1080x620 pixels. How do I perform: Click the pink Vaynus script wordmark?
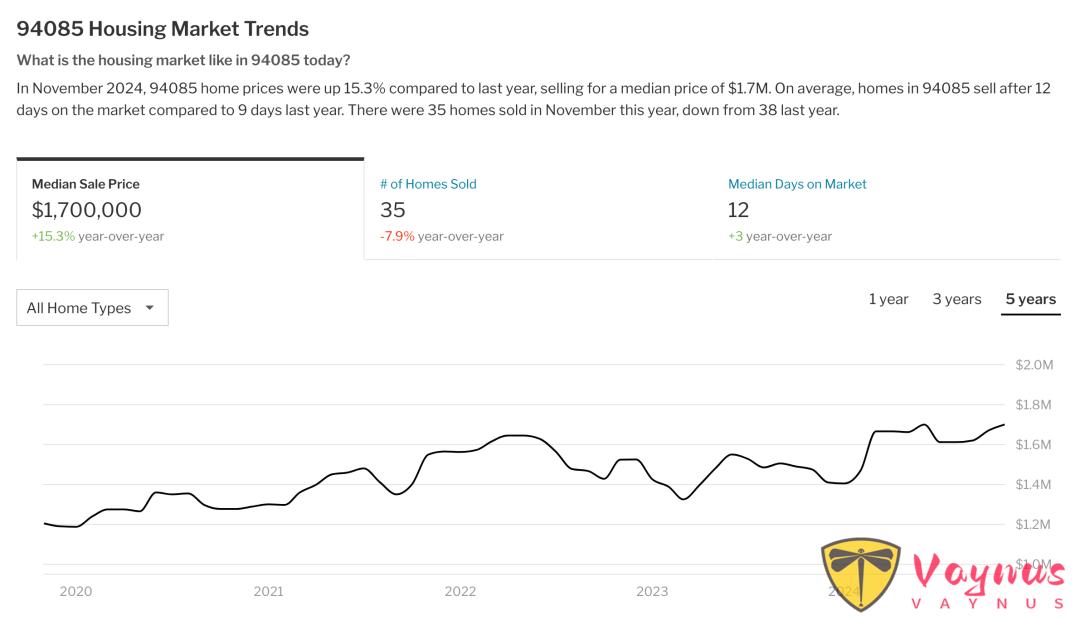(x=988, y=574)
